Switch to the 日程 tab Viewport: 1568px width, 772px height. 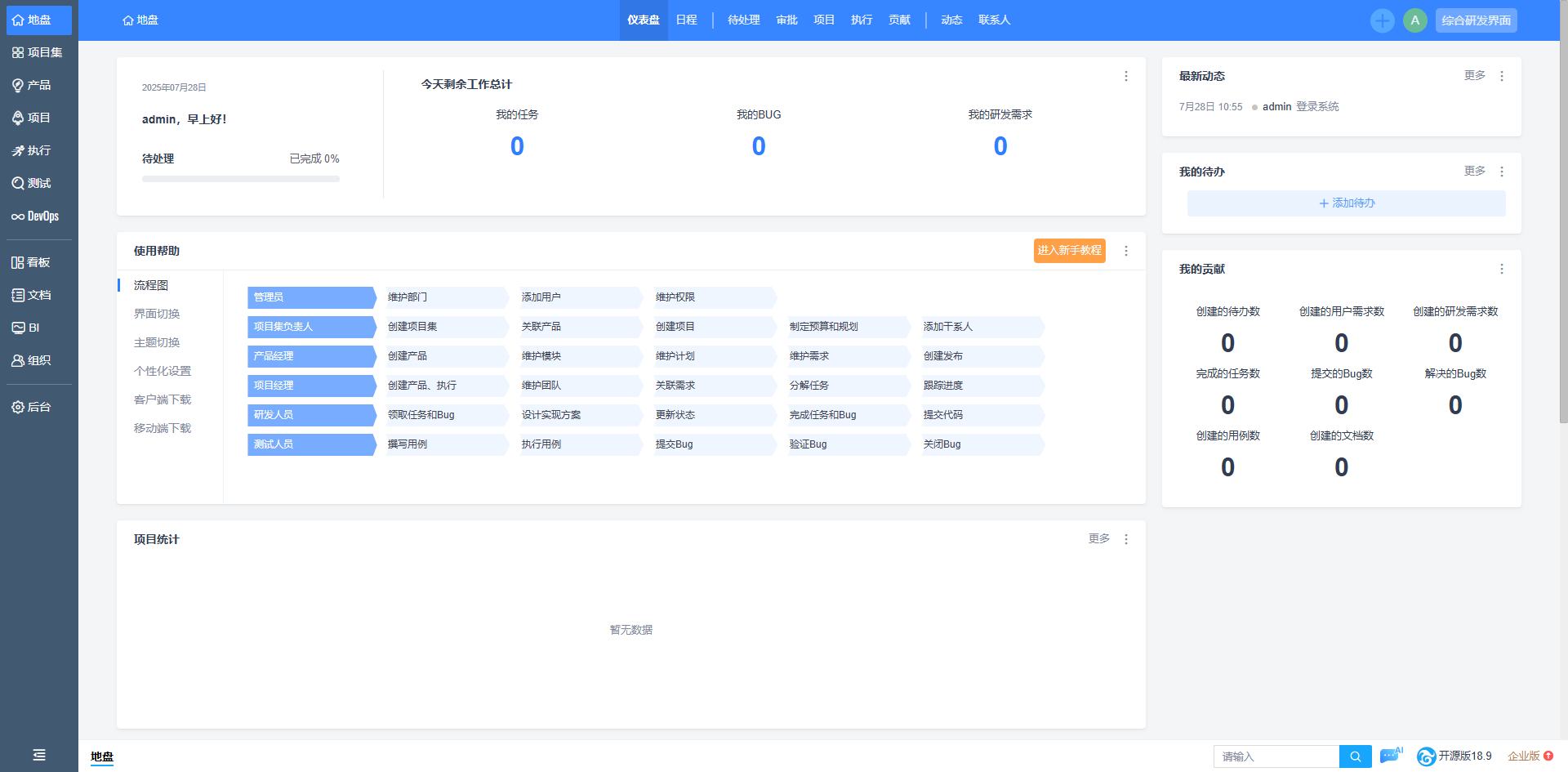(686, 20)
